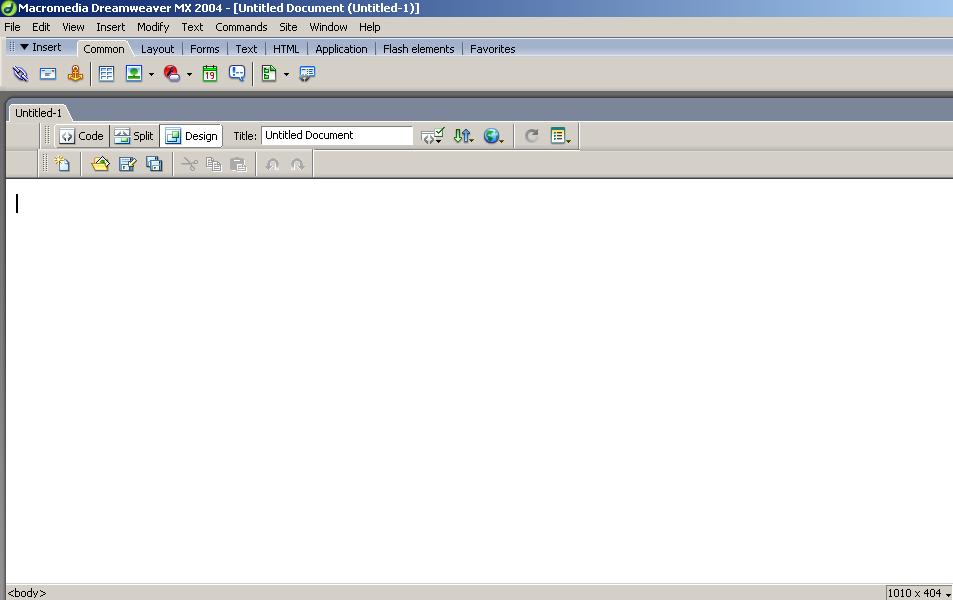Switch to the Forms insert tab
Image resolution: width=953 pixels, height=600 pixels.
(x=204, y=49)
